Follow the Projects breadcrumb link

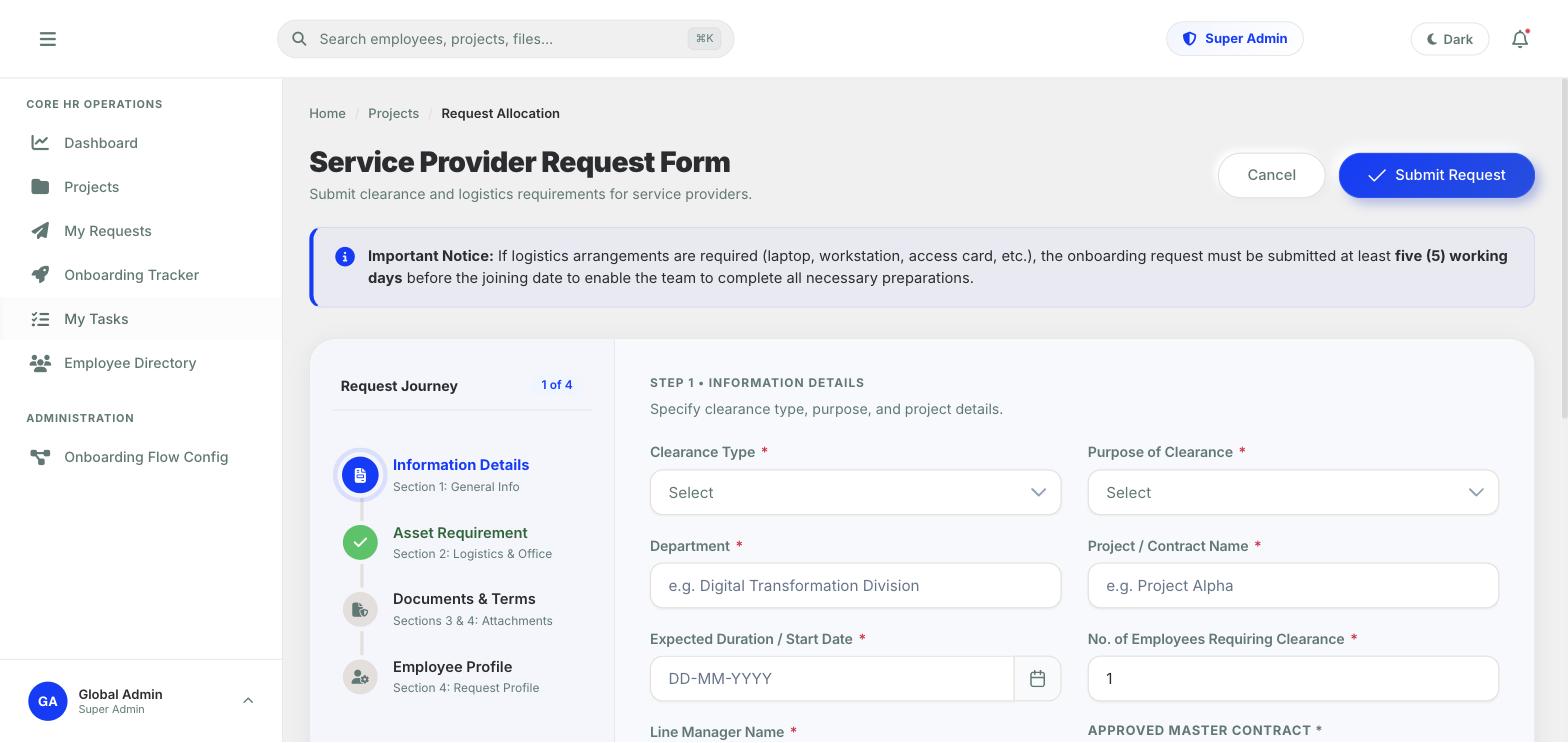pos(393,113)
